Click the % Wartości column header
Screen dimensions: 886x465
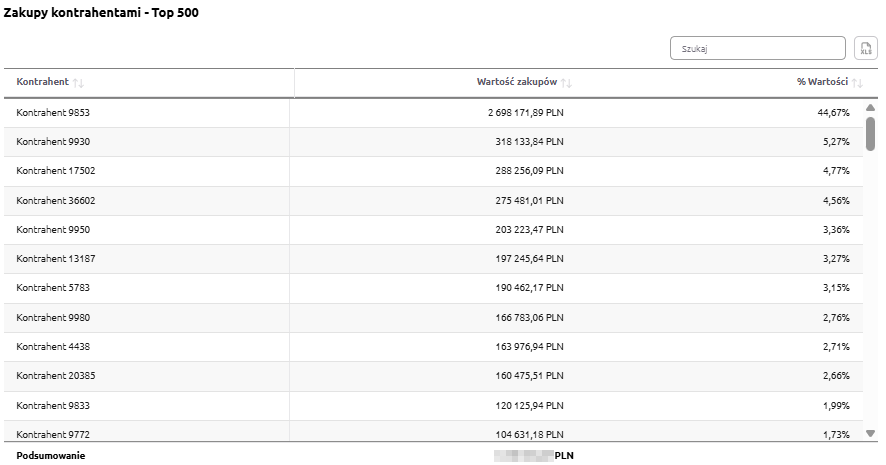click(x=822, y=82)
